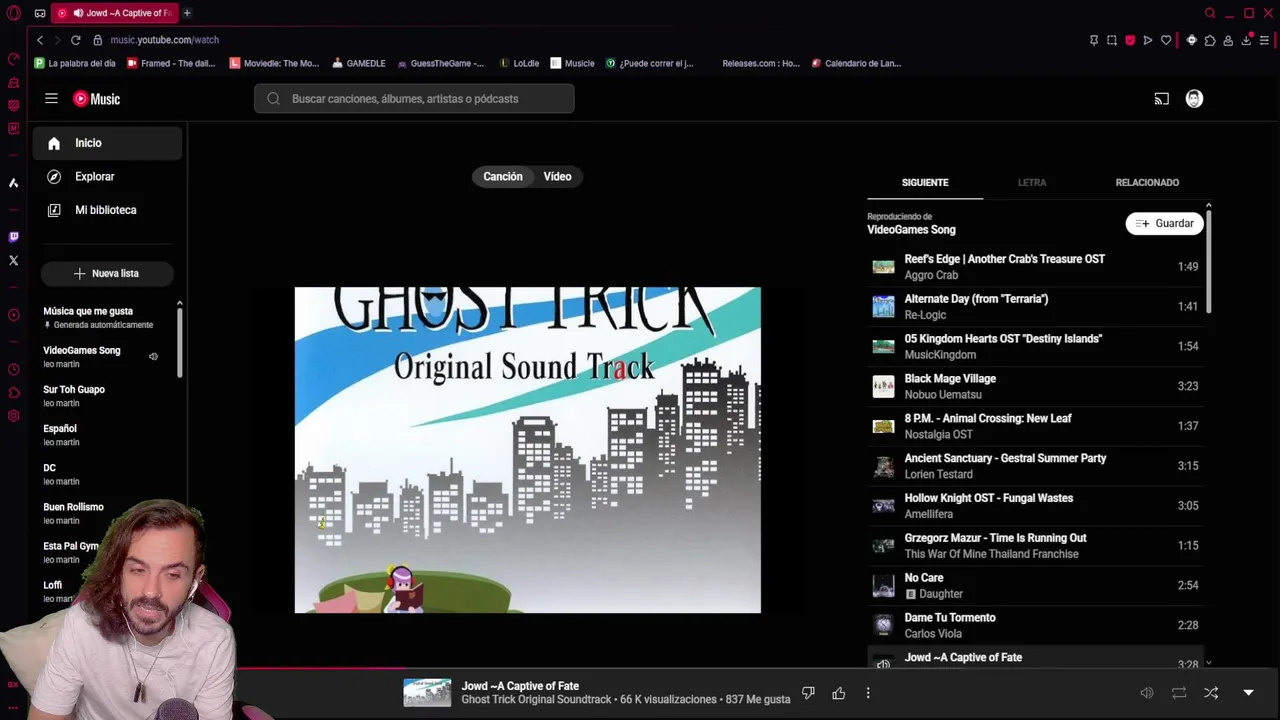
Task: Open the Opera search tabs magnifier icon
Action: pos(1210,13)
